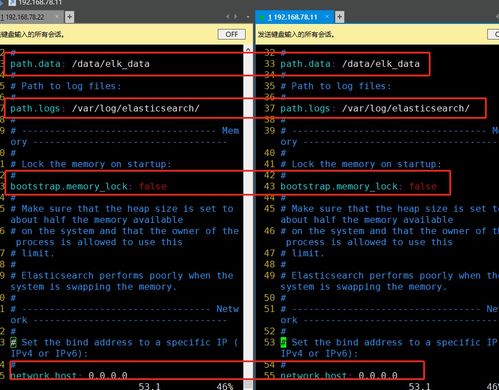Toggle the send-input button in right pane
This screenshot has width=499, height=390.
(493, 34)
